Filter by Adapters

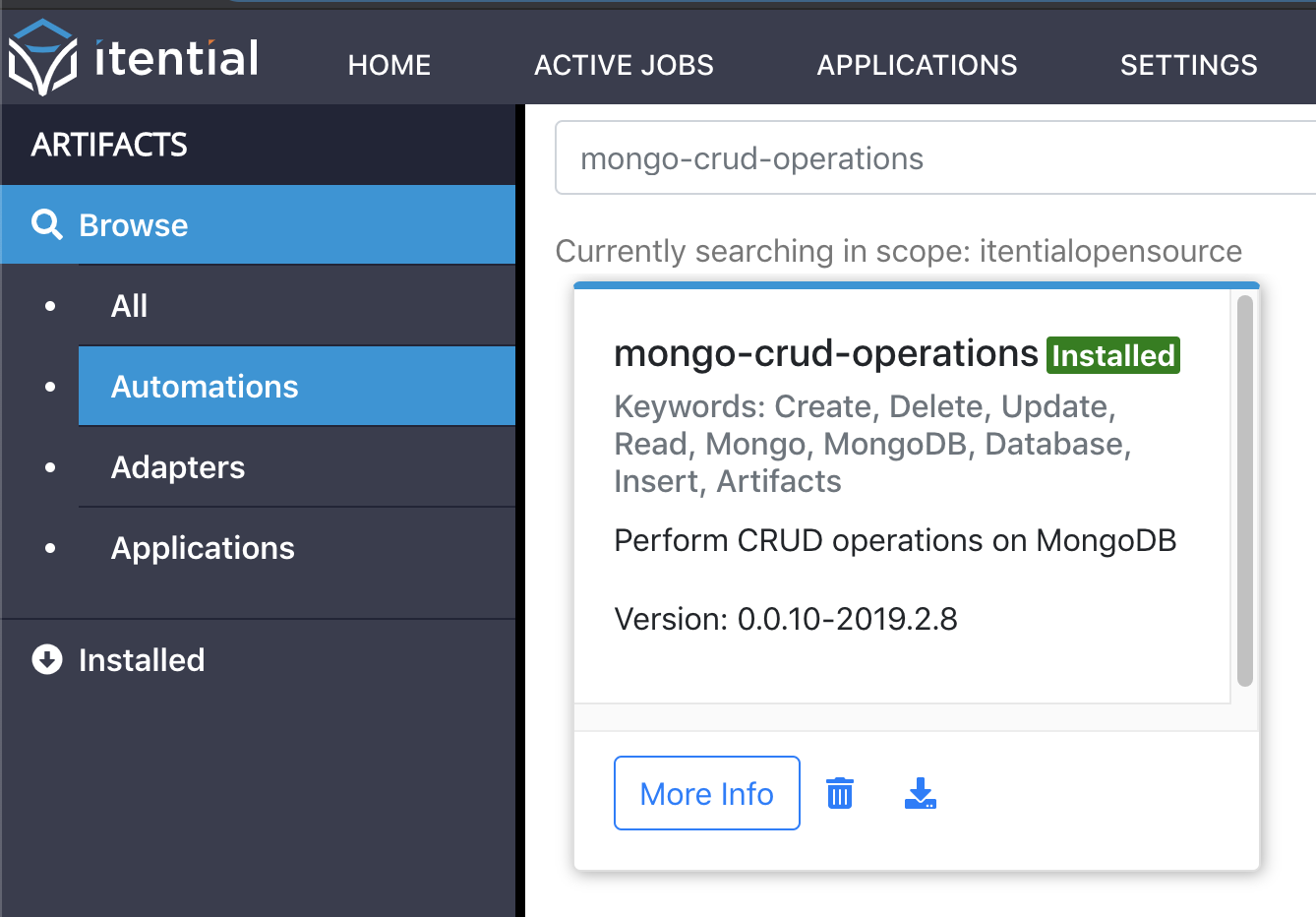297,466
